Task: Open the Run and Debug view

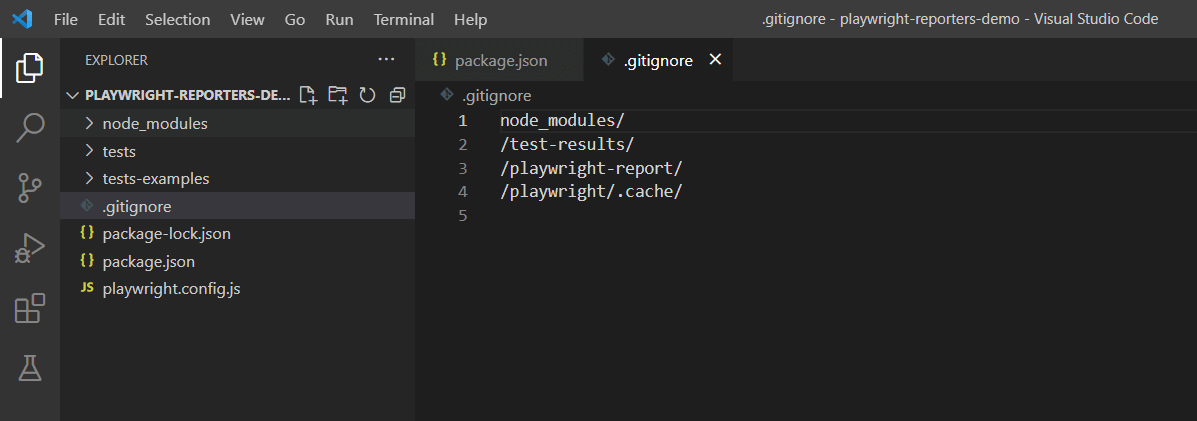Action: (30, 247)
